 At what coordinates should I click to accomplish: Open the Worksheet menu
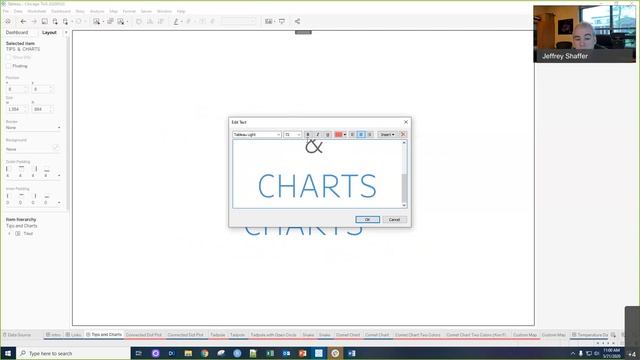pos(36,11)
